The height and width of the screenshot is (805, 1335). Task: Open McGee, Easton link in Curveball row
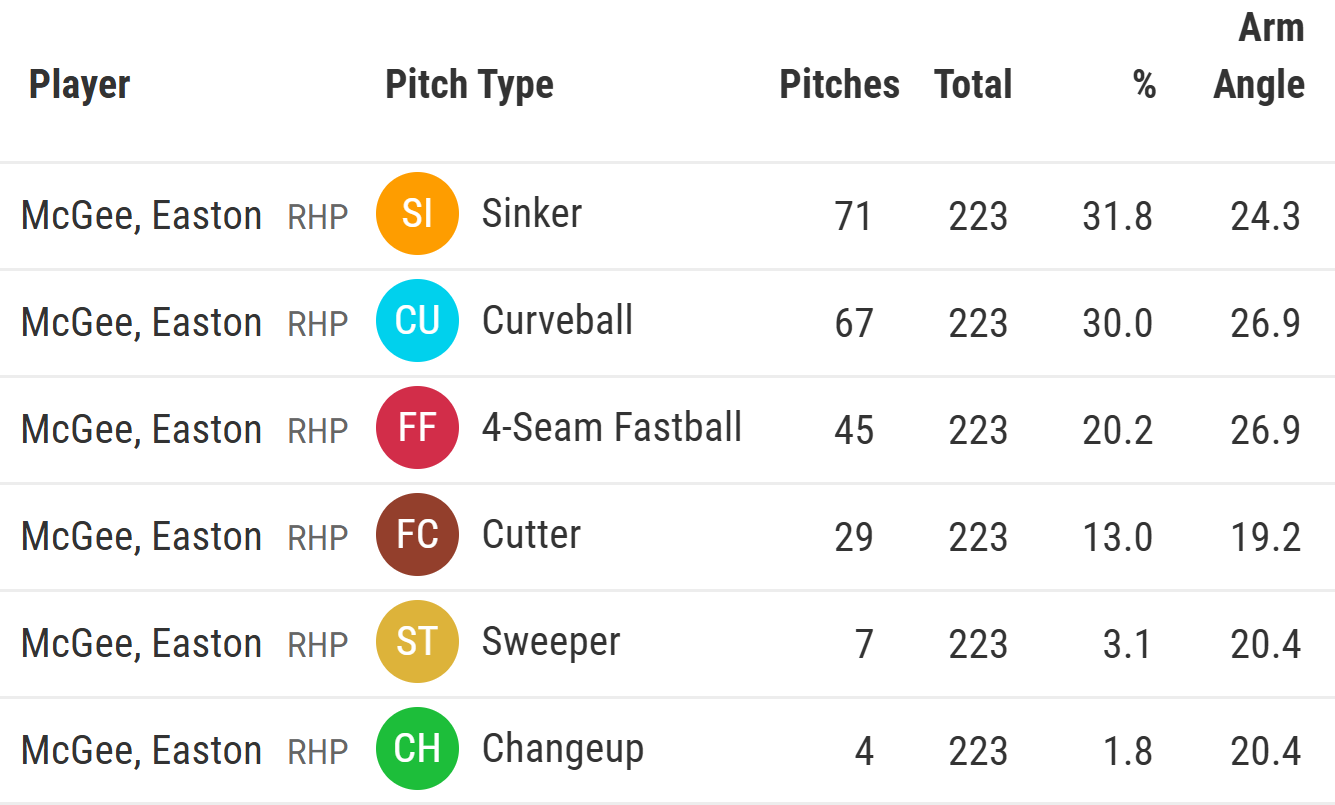point(141,323)
